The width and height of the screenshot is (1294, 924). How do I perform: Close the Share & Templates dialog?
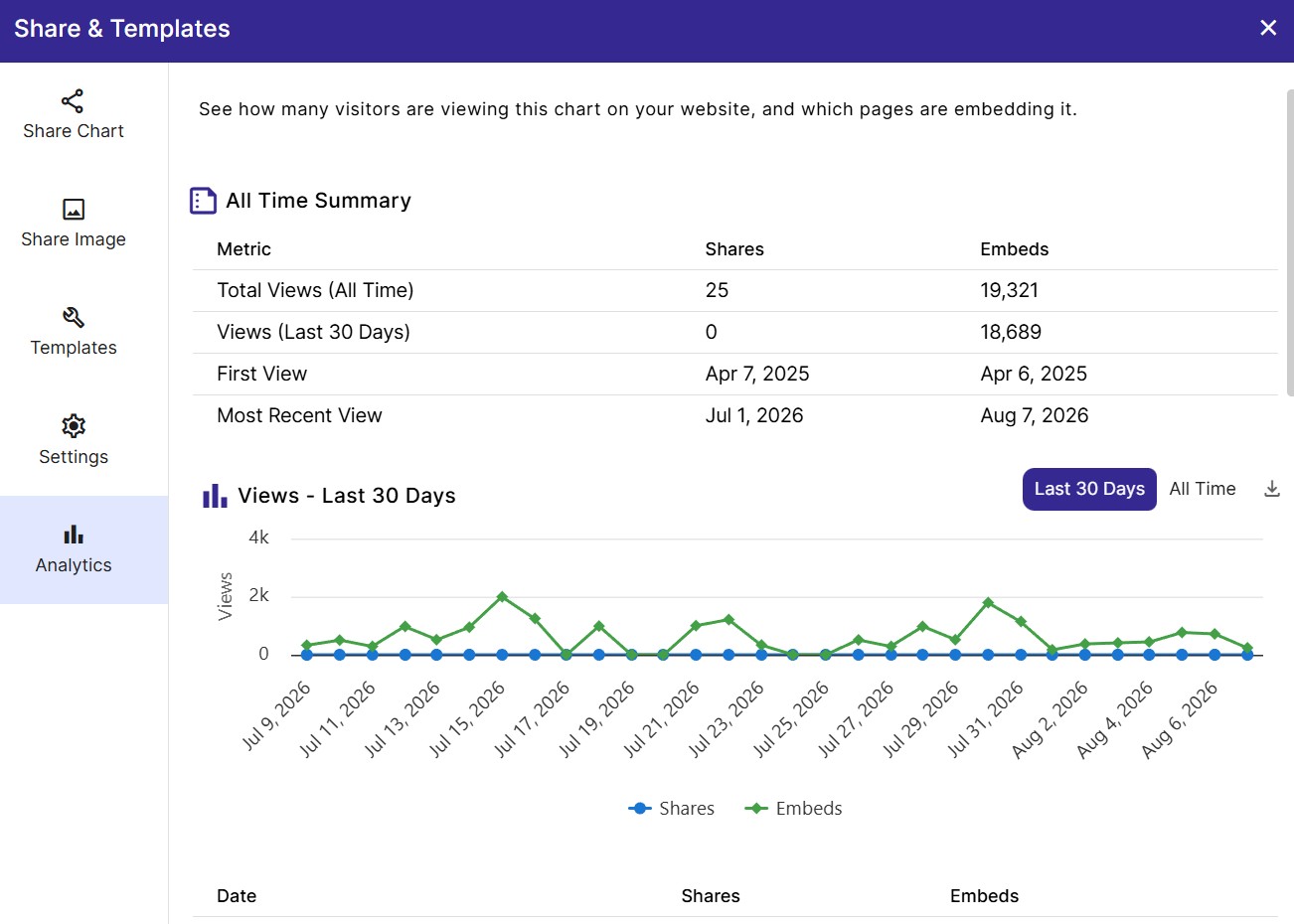click(x=1268, y=28)
